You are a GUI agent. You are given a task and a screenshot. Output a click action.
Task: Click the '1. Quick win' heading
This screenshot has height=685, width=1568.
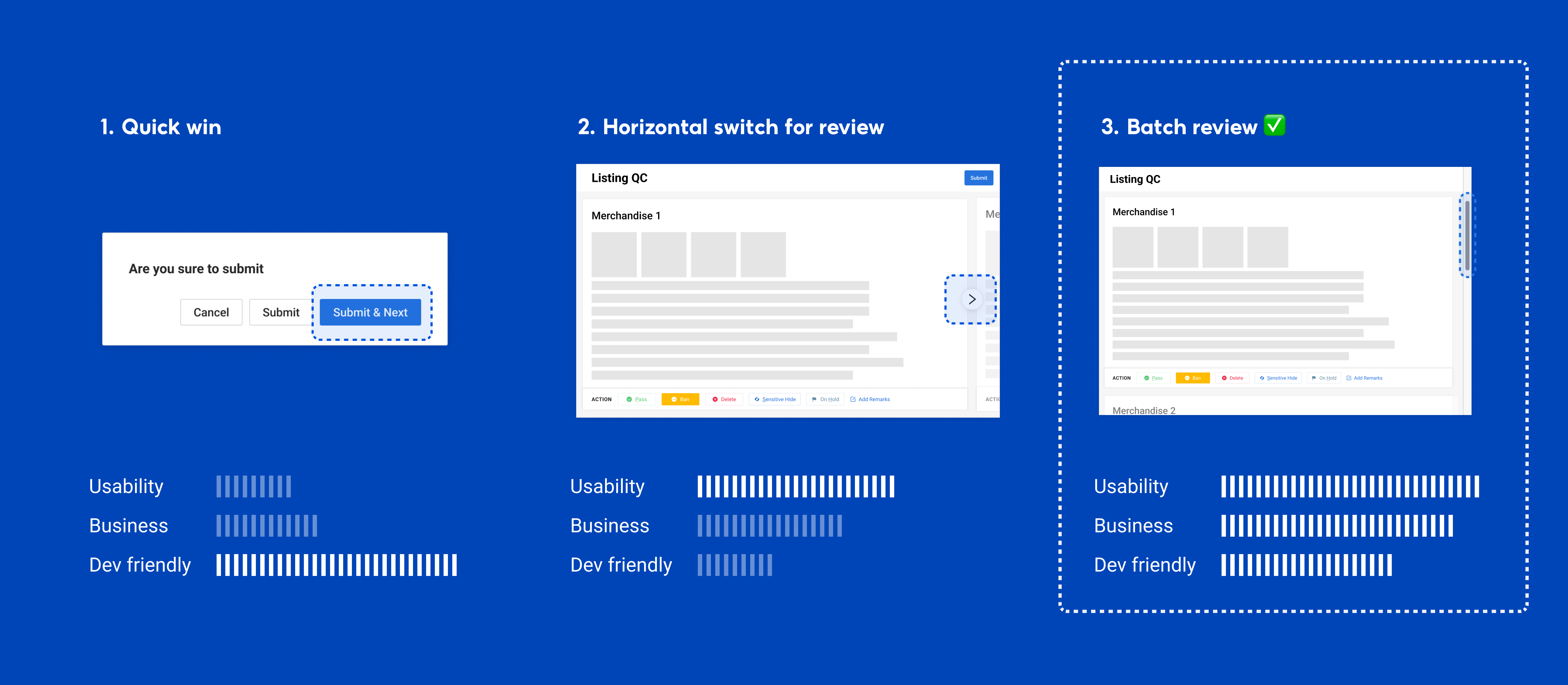point(161,127)
